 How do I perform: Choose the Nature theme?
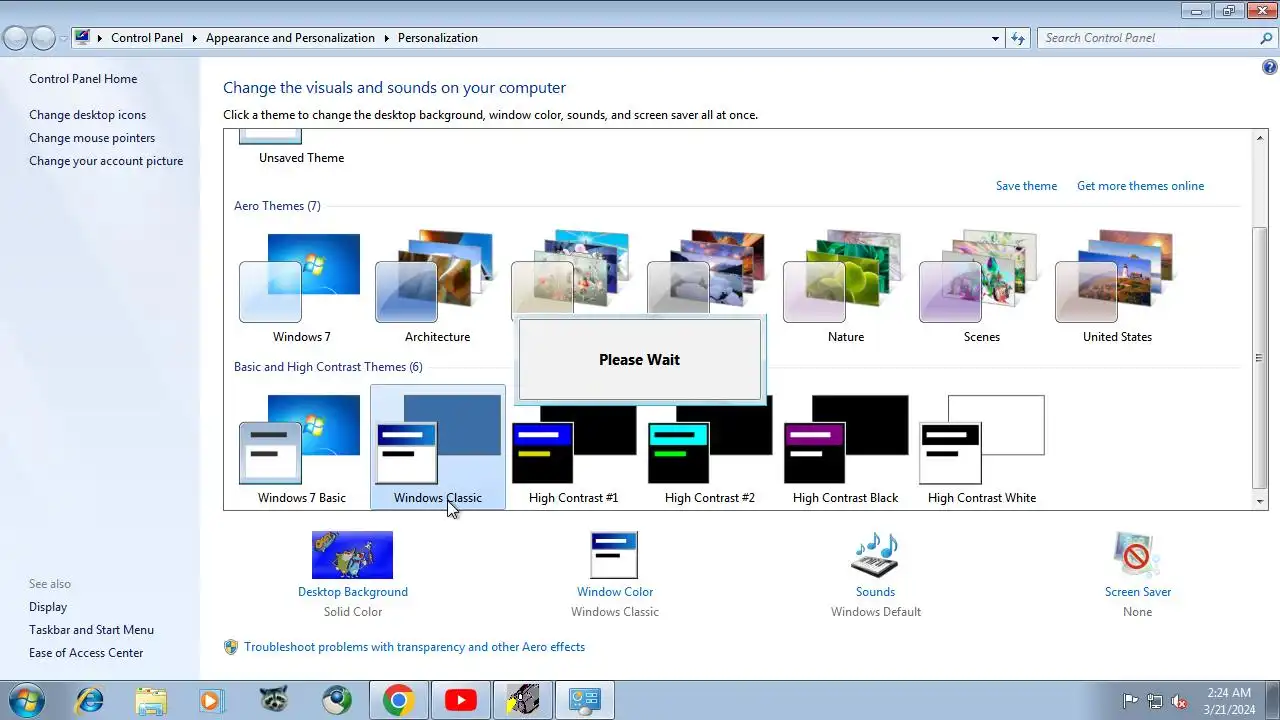845,286
